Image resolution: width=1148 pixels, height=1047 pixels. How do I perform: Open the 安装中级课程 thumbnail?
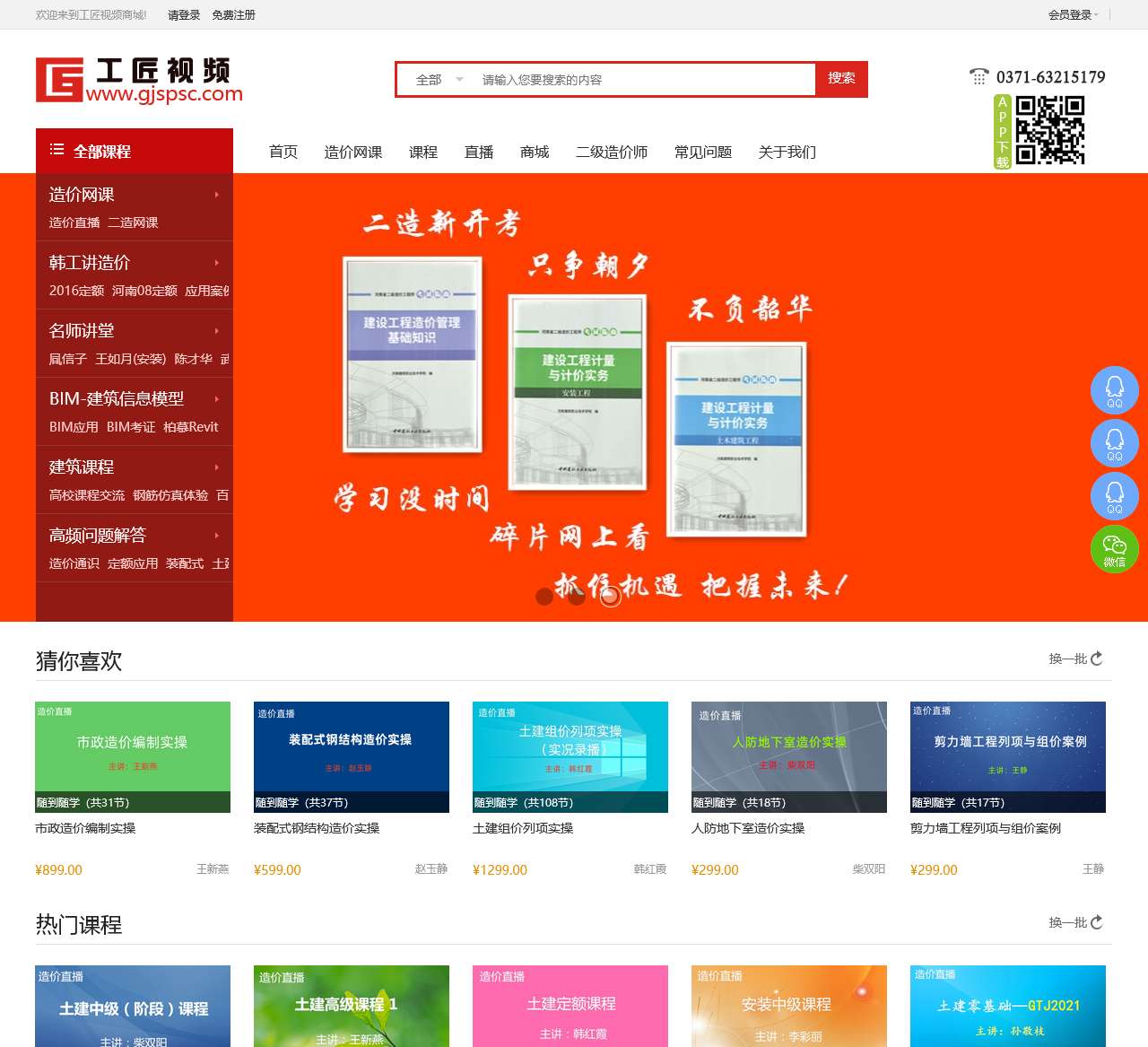pos(789,1006)
